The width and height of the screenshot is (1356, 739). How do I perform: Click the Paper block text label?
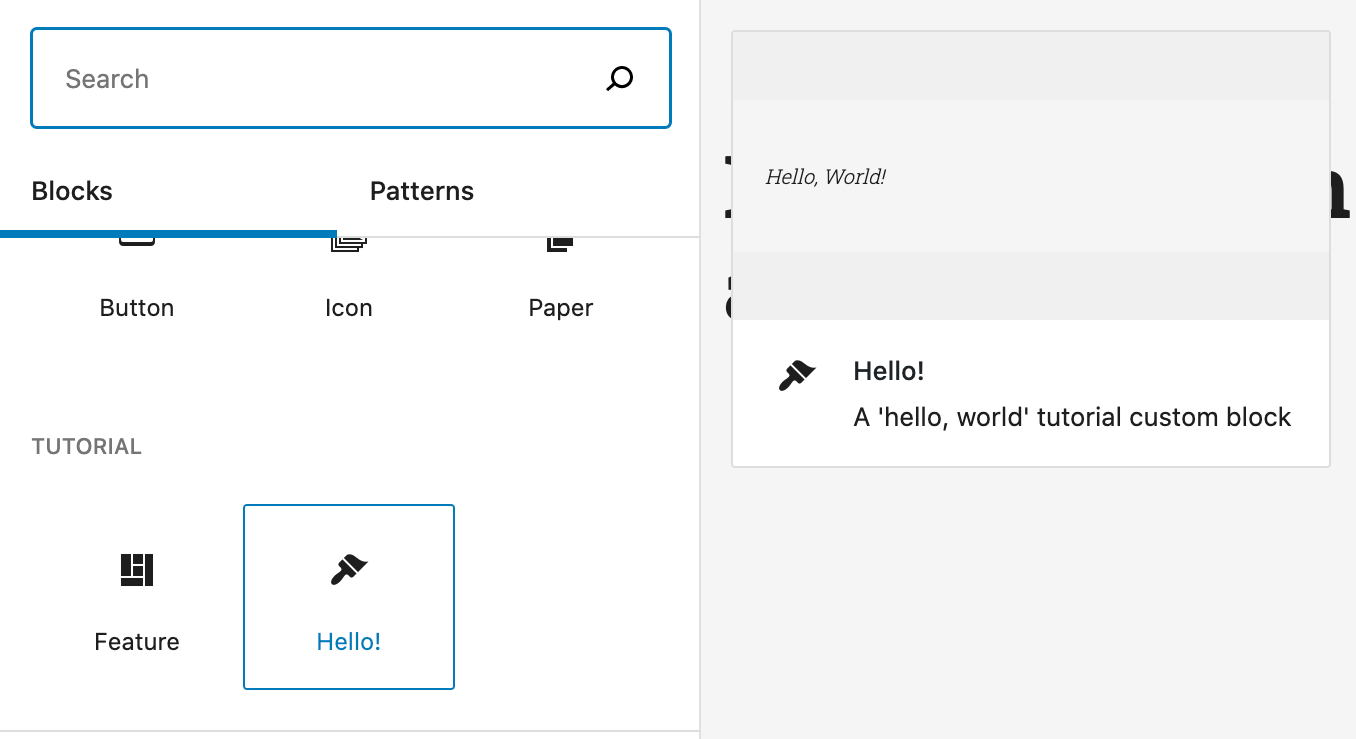click(x=560, y=308)
